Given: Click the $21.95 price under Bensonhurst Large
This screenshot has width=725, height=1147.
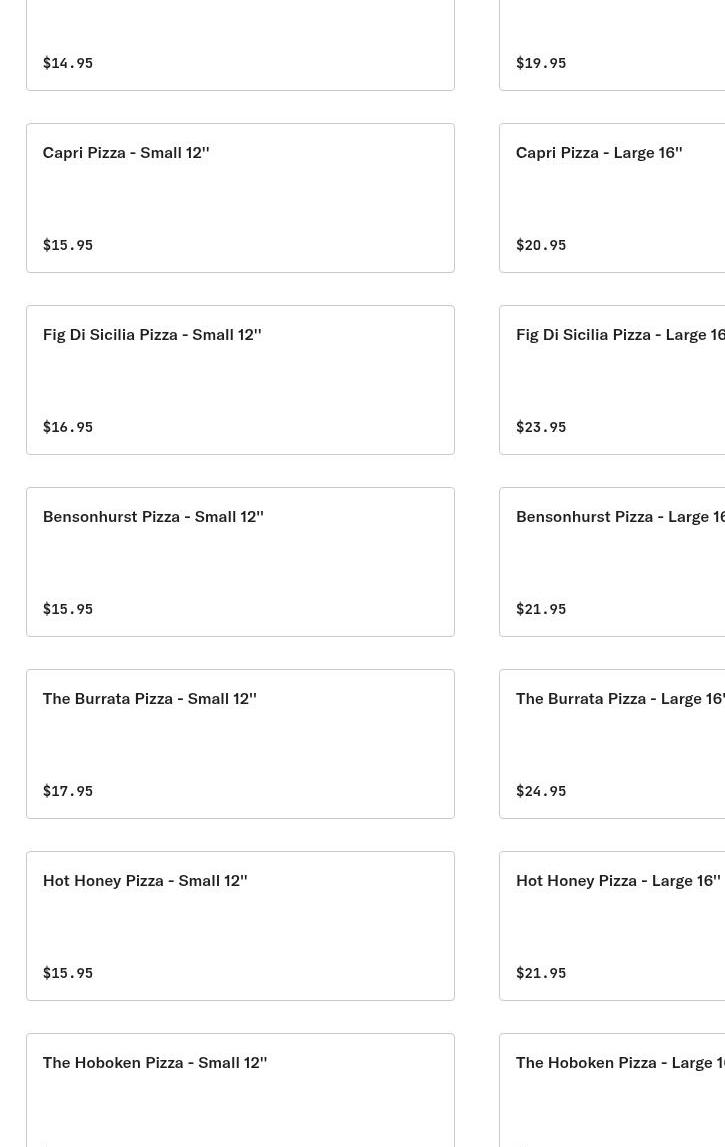Looking at the screenshot, I should coord(541,609).
